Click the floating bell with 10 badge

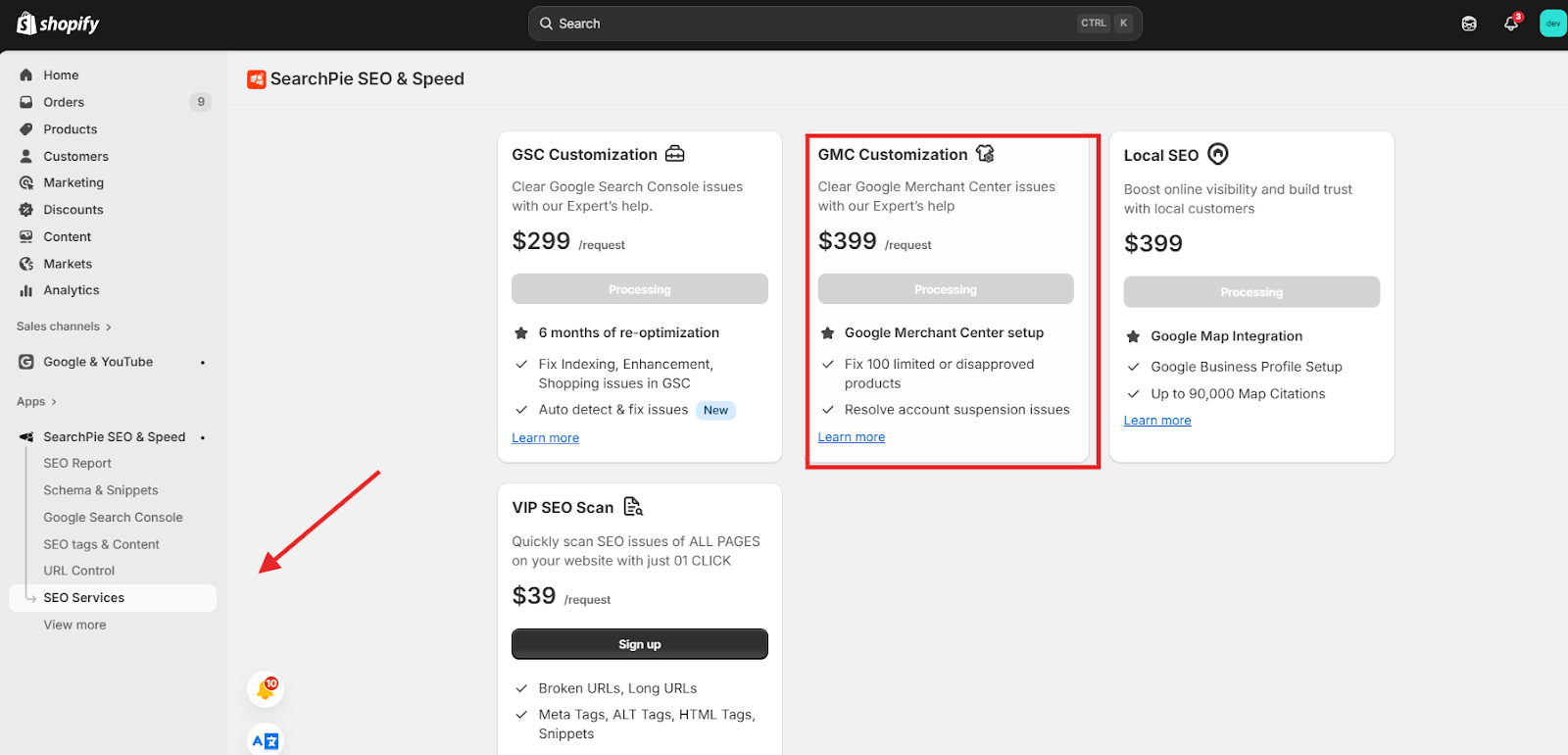pyautogui.click(x=266, y=689)
